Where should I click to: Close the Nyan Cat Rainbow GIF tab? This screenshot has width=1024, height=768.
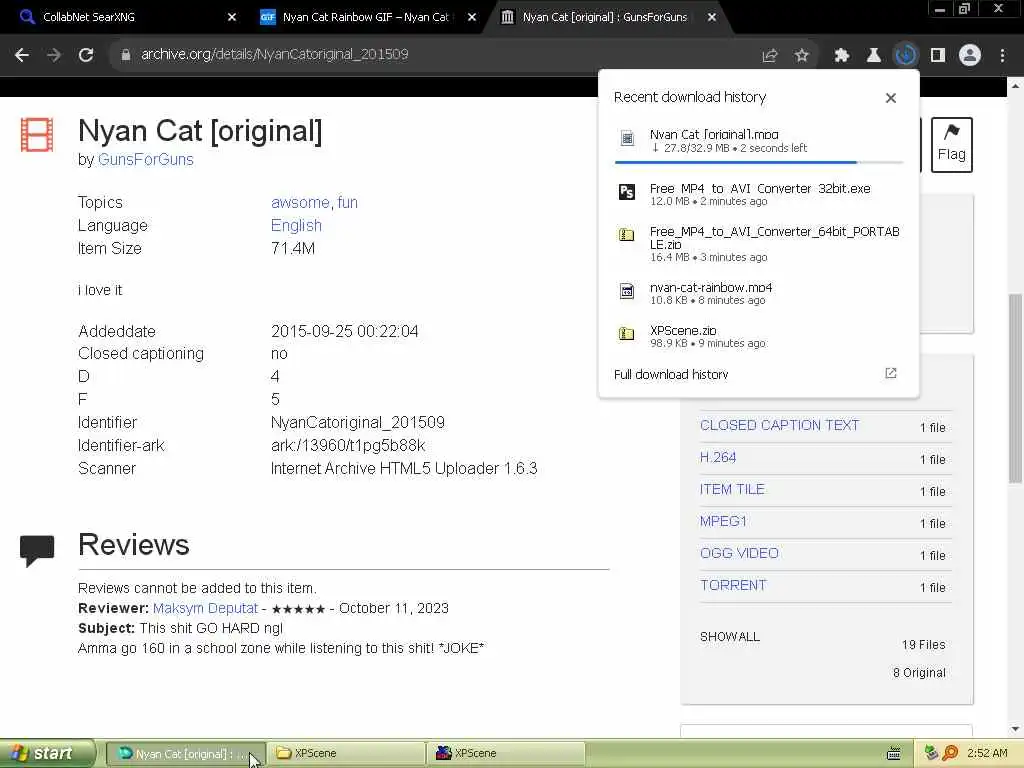click(x=472, y=18)
